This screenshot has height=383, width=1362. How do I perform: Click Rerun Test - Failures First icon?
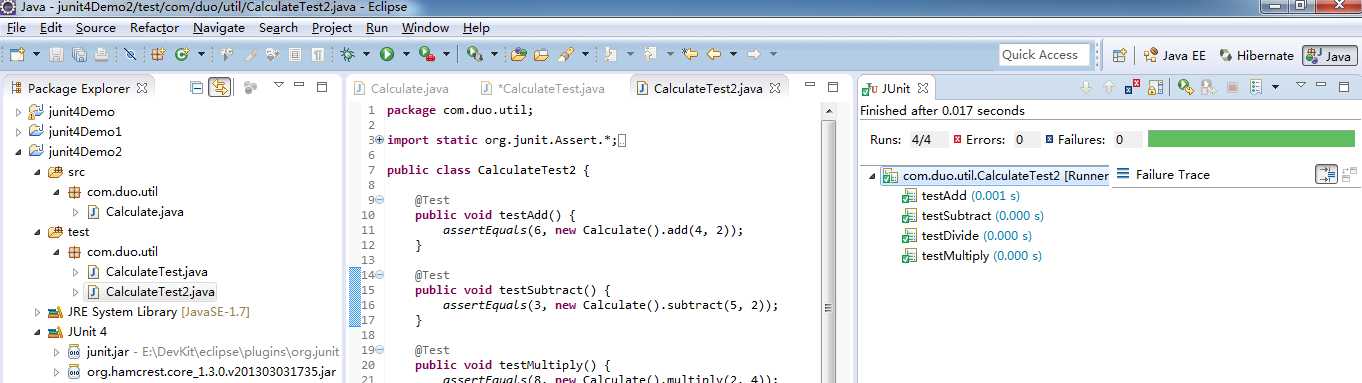click(1208, 88)
